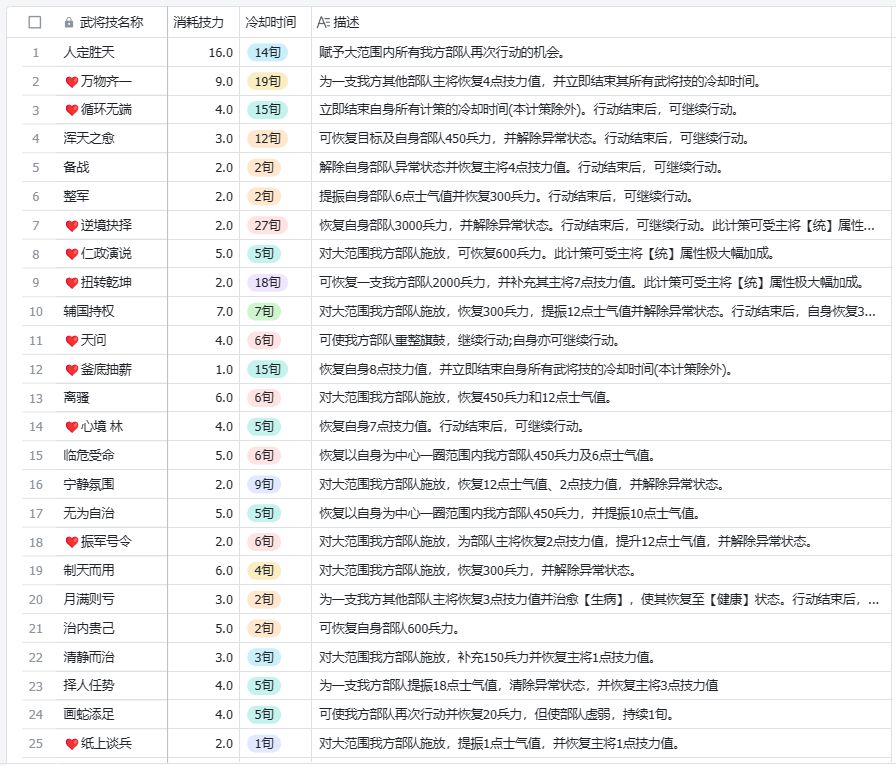Click the 12旬 cooldown tag for 浑天之愈
Image resolution: width=896 pixels, height=766 pixels.
tap(267, 138)
